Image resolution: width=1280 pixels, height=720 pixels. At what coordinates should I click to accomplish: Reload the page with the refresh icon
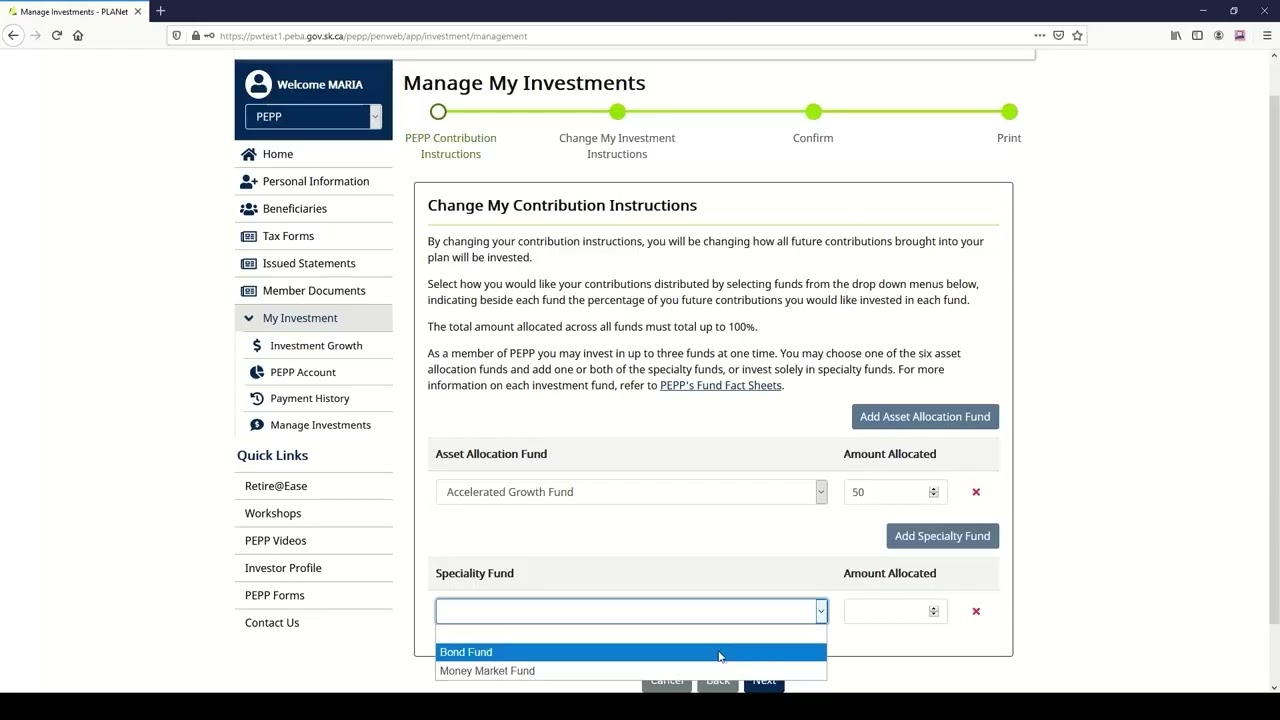(57, 35)
